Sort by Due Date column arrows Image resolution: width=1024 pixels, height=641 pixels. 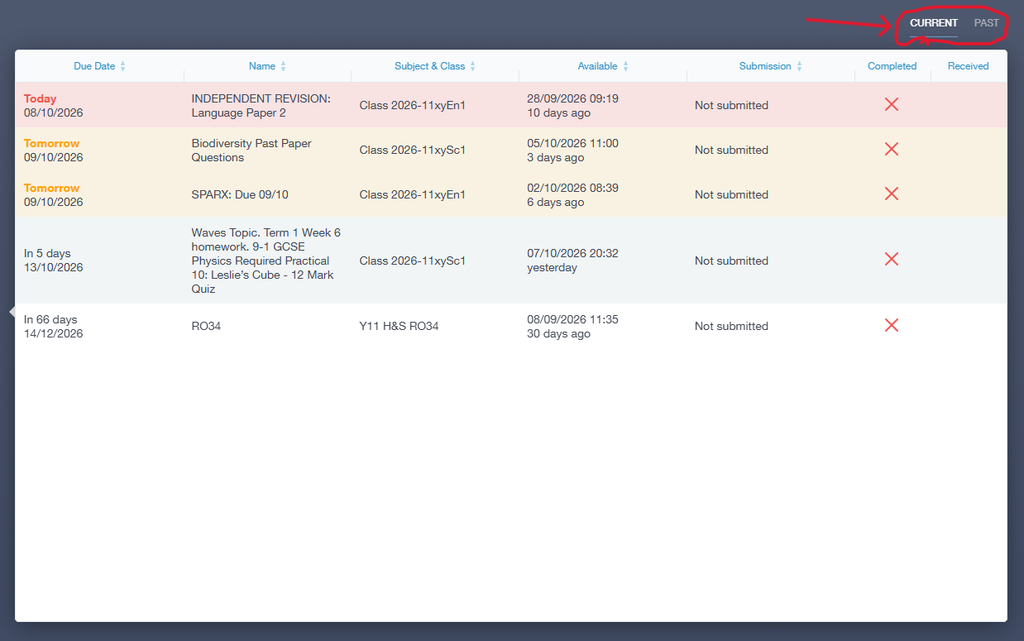123,66
